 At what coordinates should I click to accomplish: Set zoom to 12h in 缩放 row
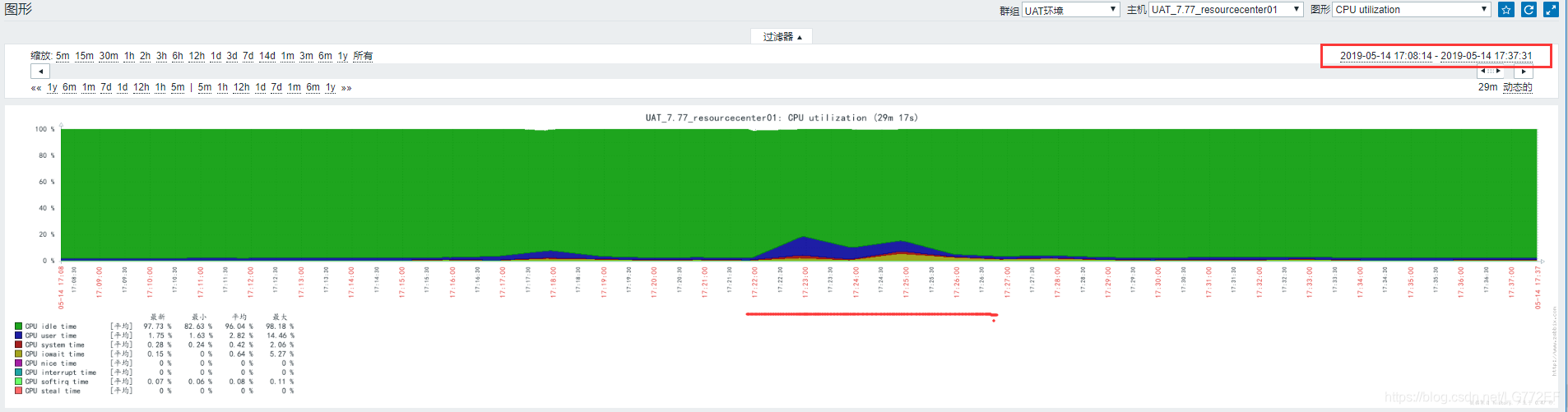[197, 56]
